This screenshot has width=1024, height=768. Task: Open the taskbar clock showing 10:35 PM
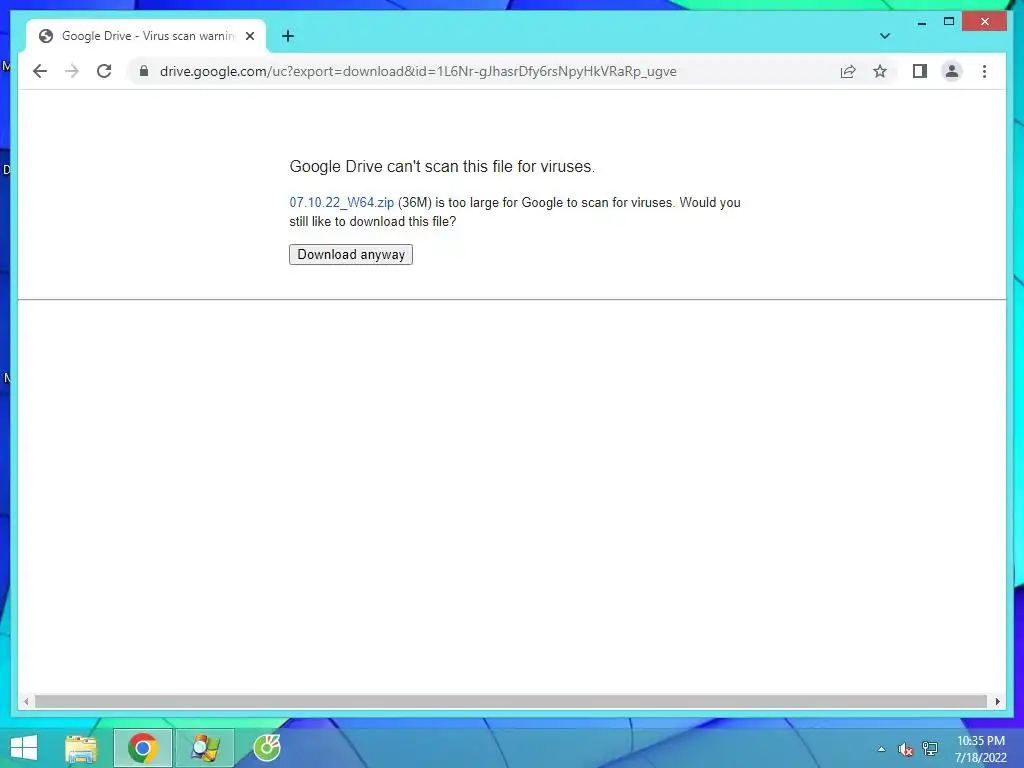click(x=980, y=749)
